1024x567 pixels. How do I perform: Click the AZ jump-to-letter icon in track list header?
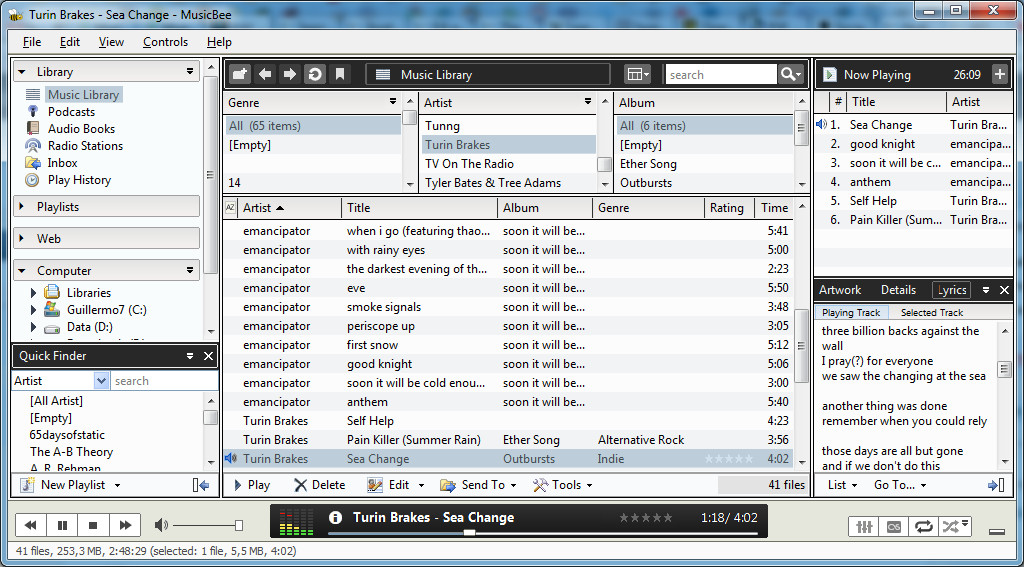tap(230, 208)
